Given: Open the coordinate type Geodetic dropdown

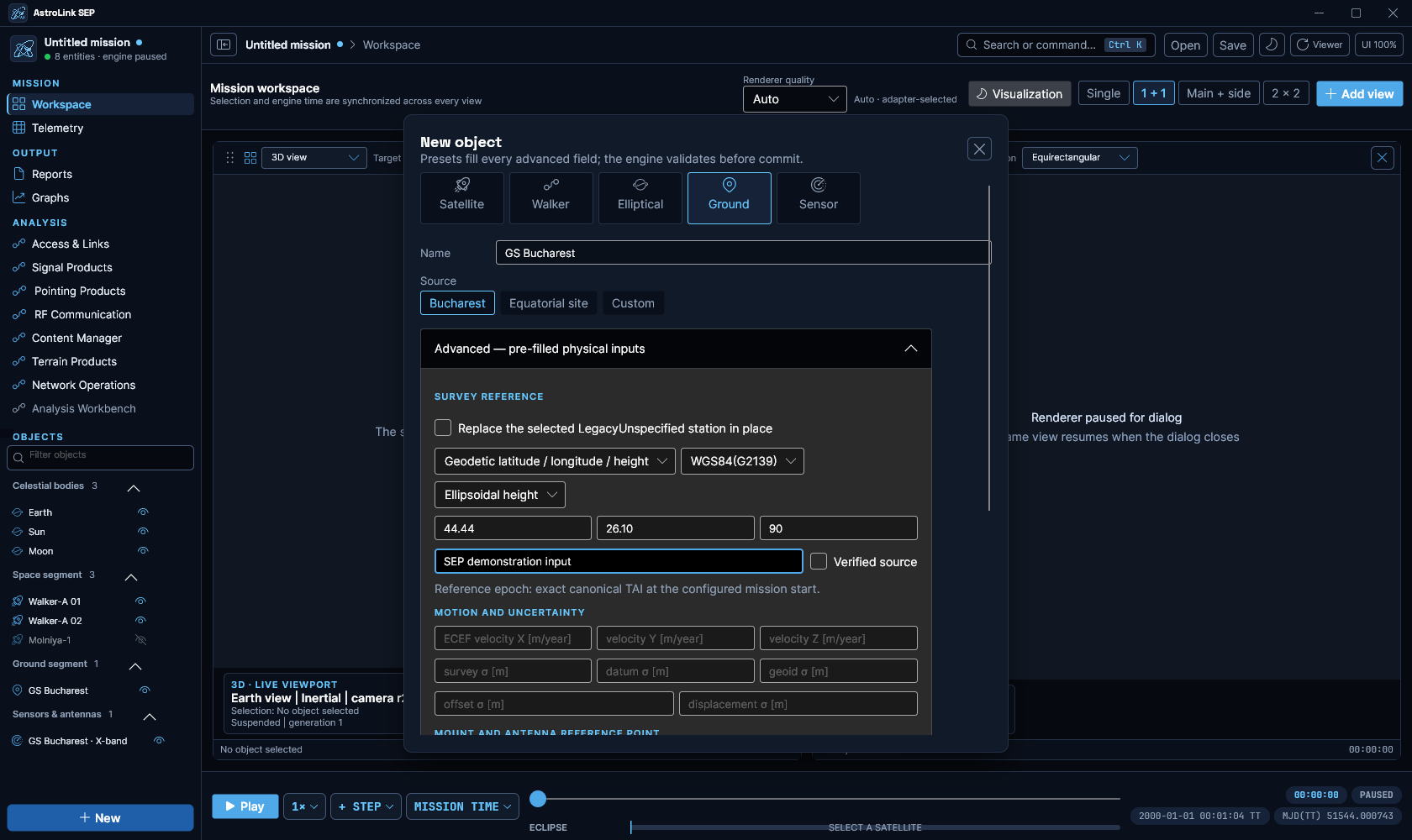Looking at the screenshot, I should (x=555, y=461).
